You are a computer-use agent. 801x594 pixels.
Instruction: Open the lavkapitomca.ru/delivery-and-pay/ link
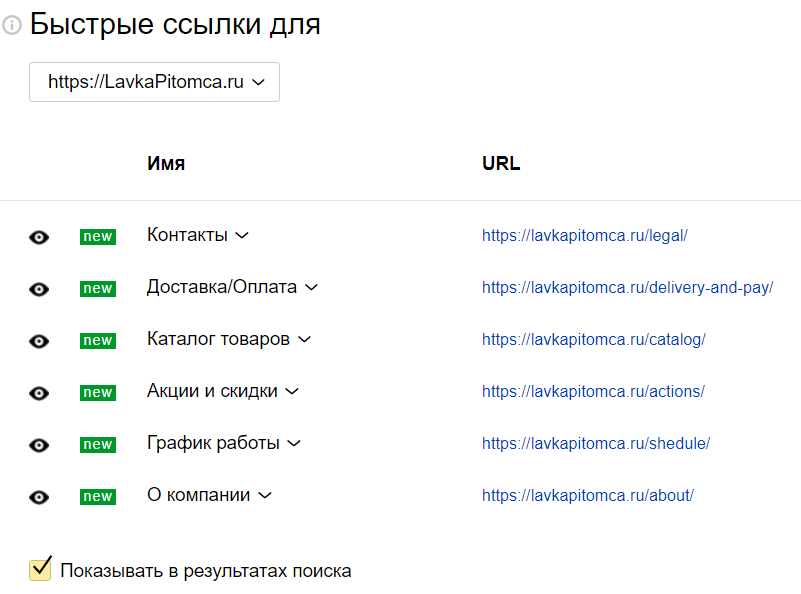[x=627, y=288]
